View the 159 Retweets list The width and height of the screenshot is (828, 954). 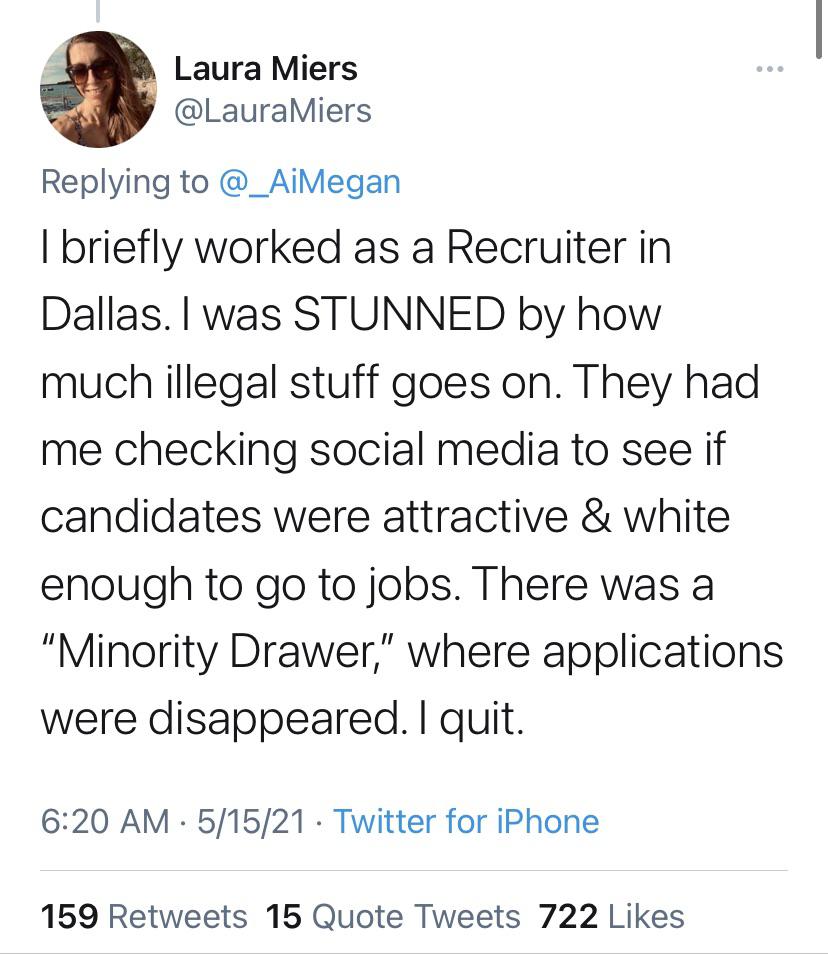pos(144,917)
